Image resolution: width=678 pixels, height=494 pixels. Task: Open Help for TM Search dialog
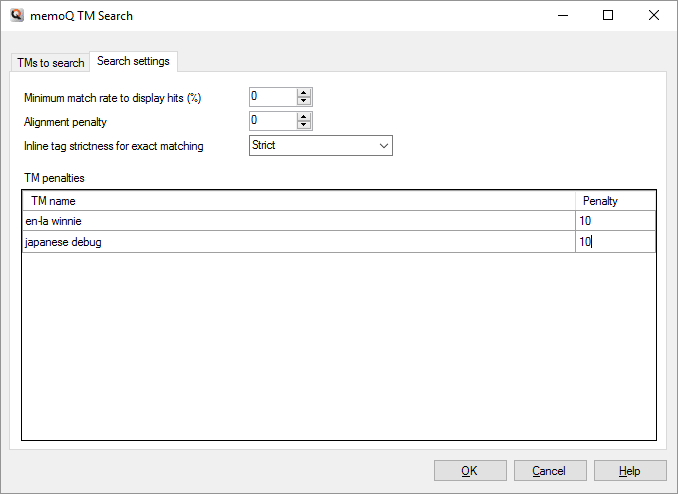click(630, 471)
